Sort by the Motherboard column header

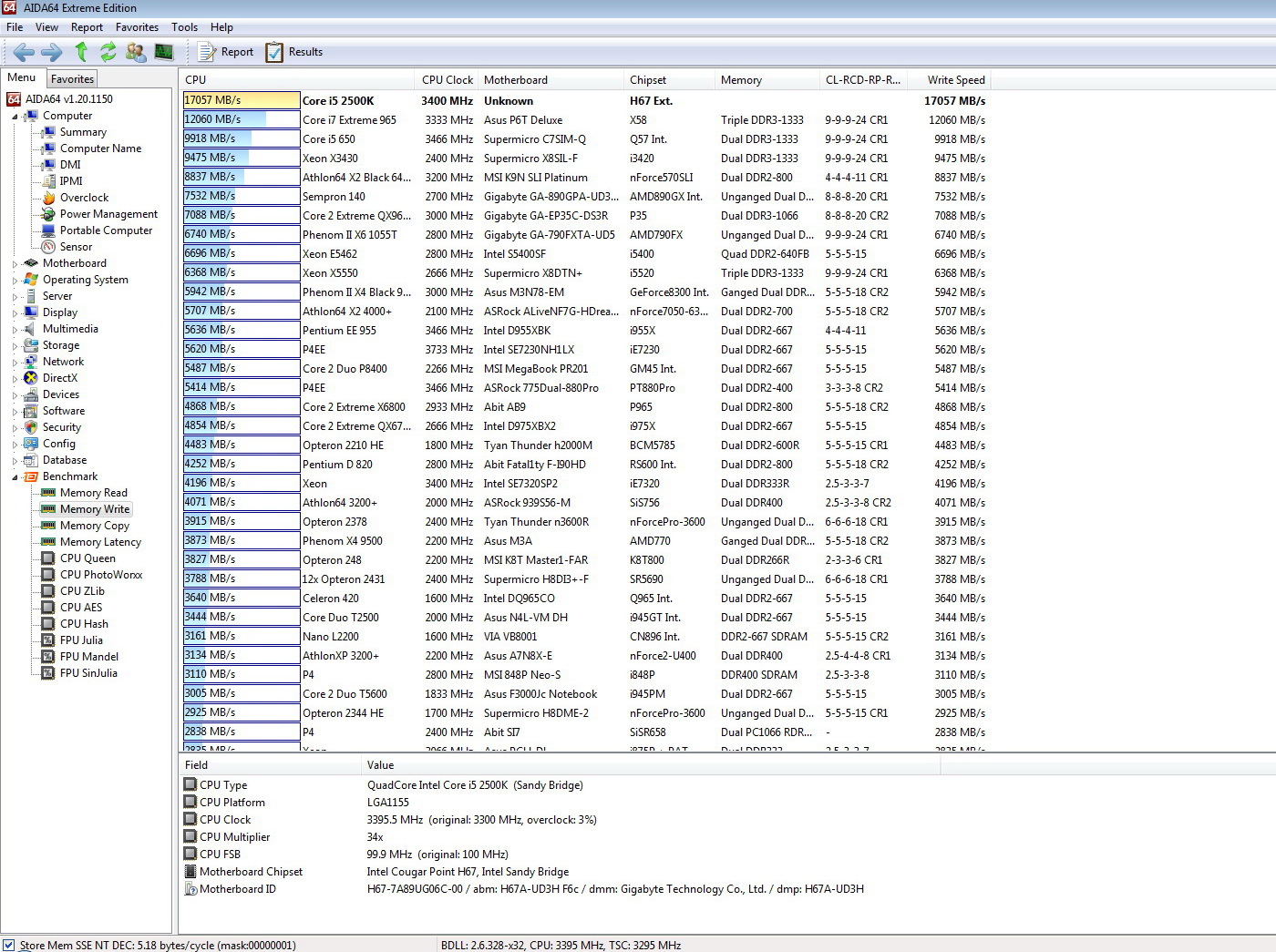coord(551,80)
